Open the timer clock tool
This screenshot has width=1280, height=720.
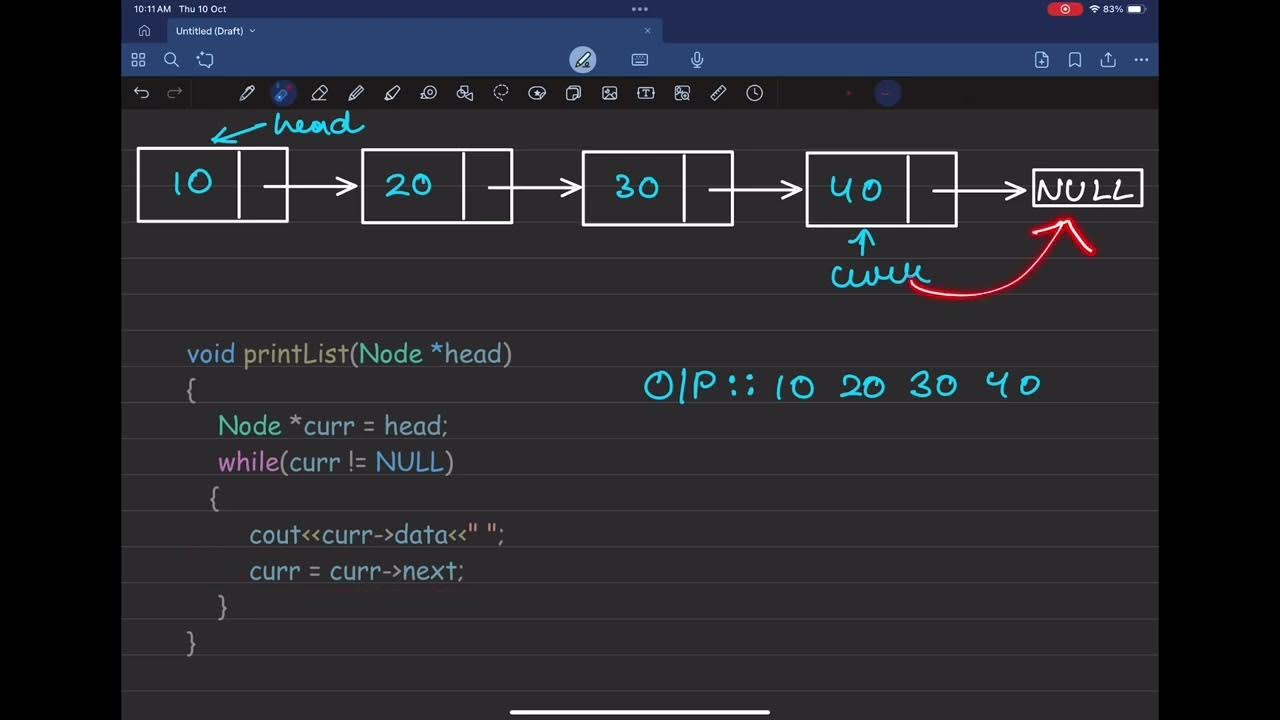click(755, 93)
